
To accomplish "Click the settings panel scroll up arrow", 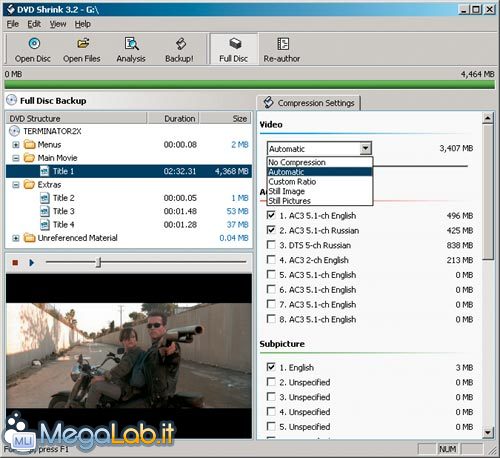I will 488,118.
